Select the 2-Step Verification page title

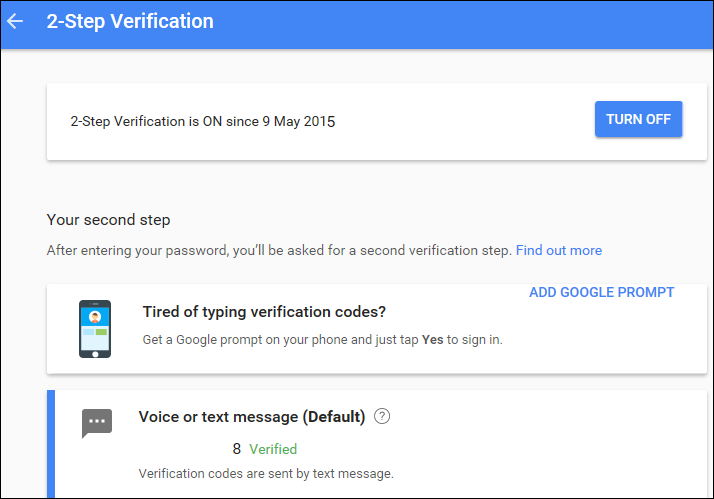pos(130,21)
